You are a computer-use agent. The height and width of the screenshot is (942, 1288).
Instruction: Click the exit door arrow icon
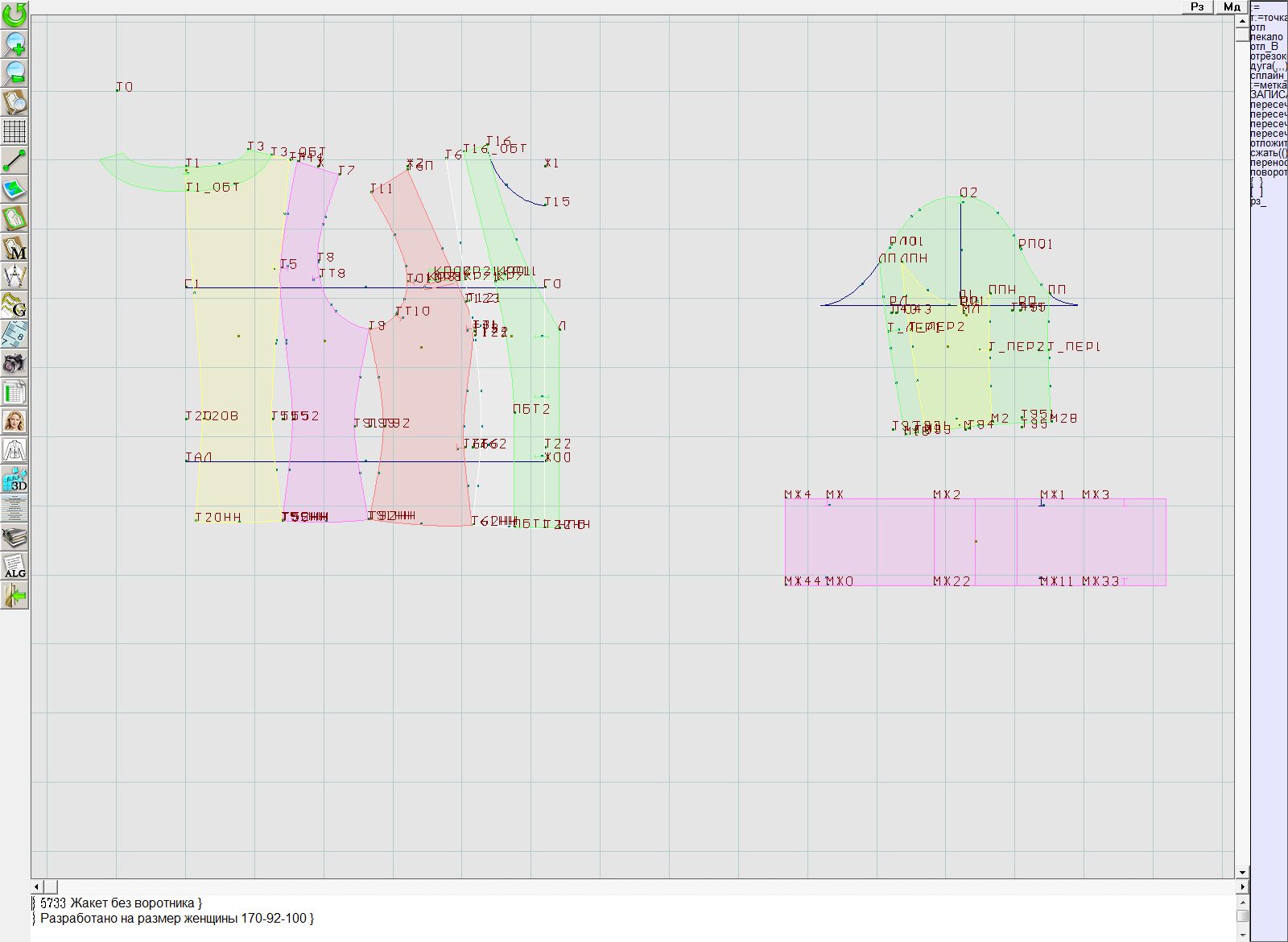coord(14,596)
